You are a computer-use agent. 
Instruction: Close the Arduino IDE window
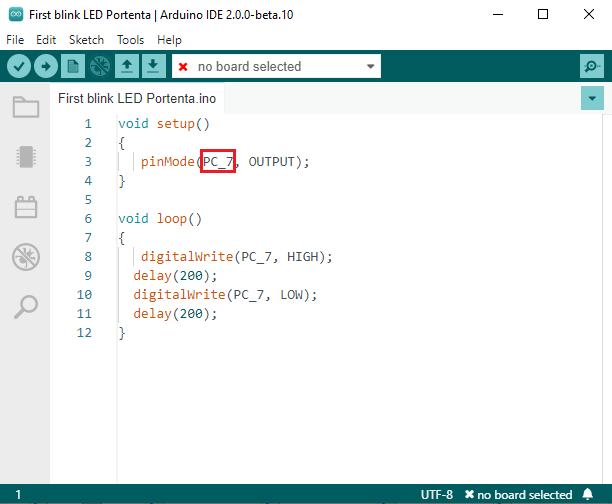click(589, 14)
